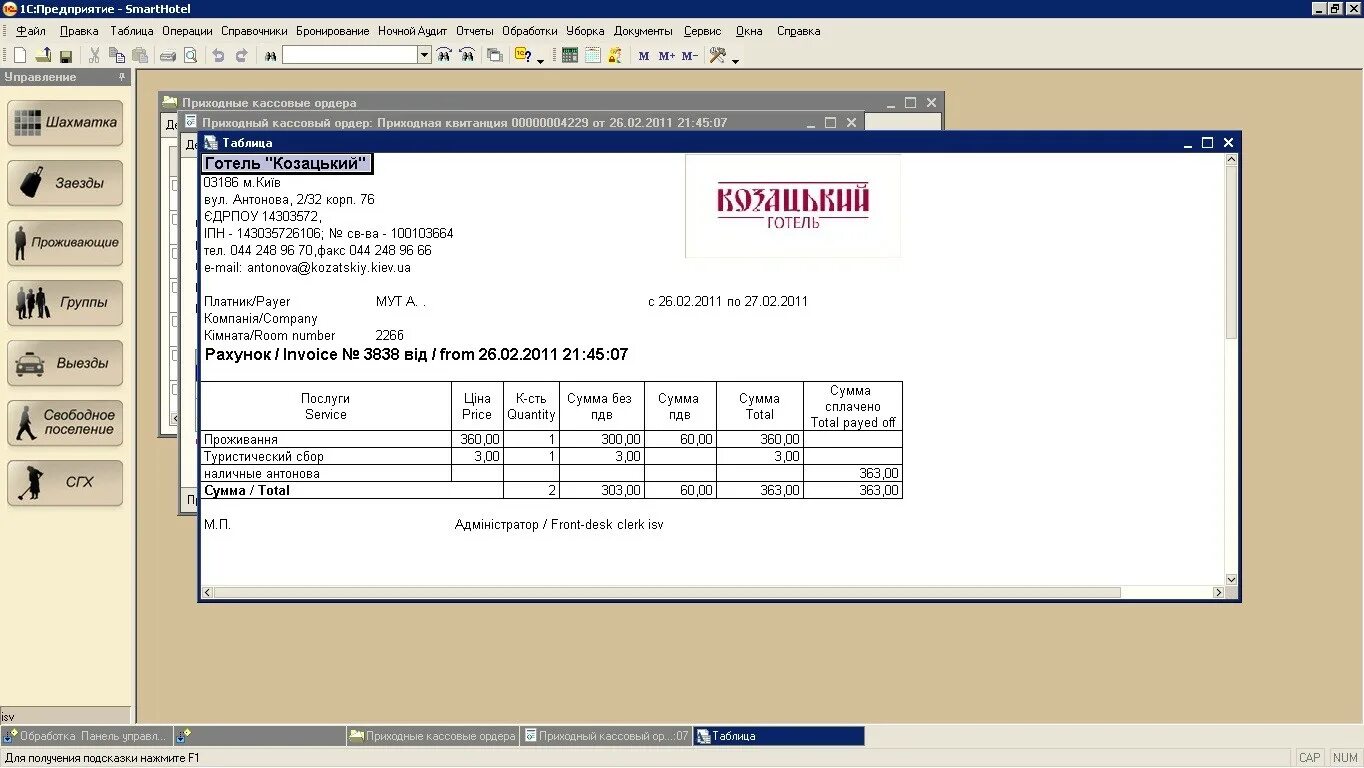Open the СГХ housekeeping button

[x=66, y=483]
